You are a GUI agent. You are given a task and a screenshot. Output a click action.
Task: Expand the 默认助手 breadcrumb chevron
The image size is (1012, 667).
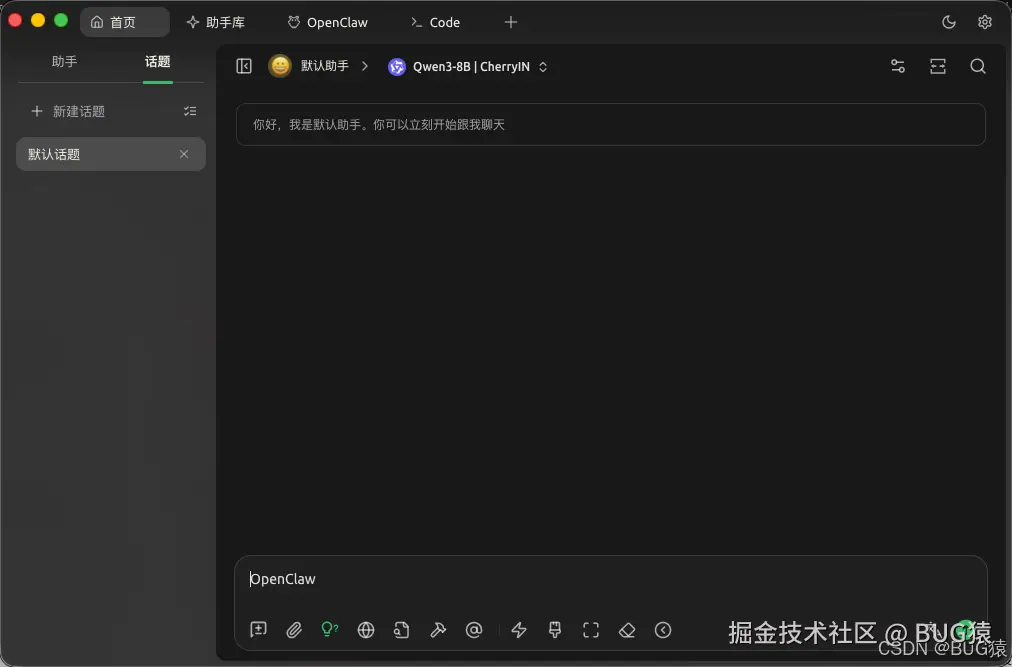364,66
